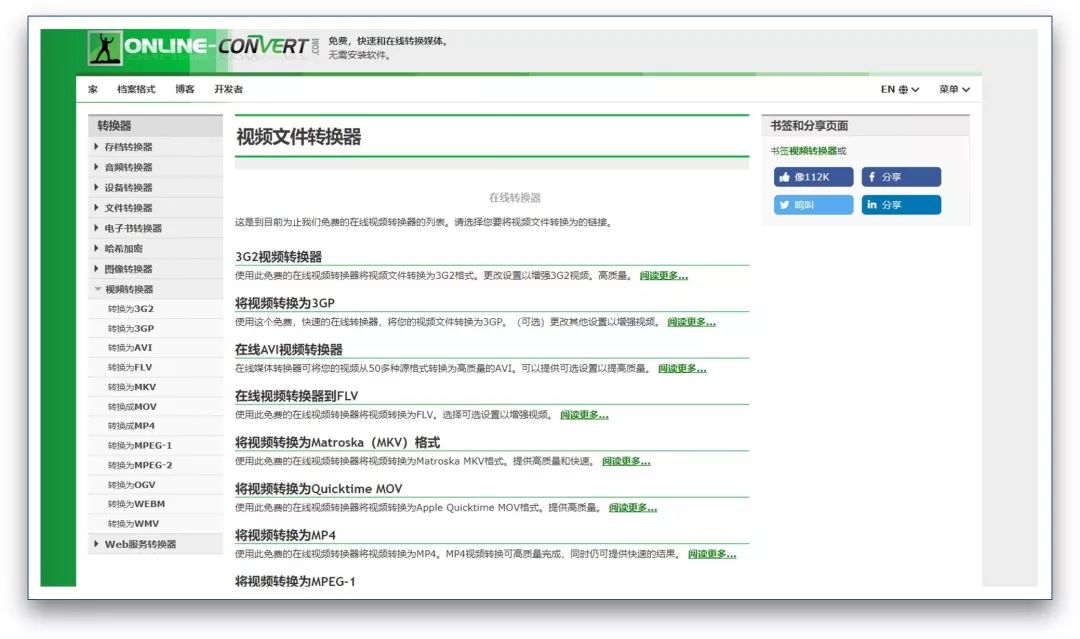Tweet the page with the Twitter 鸣叫 button
Screen dimensions: 1080x639
[811, 204]
